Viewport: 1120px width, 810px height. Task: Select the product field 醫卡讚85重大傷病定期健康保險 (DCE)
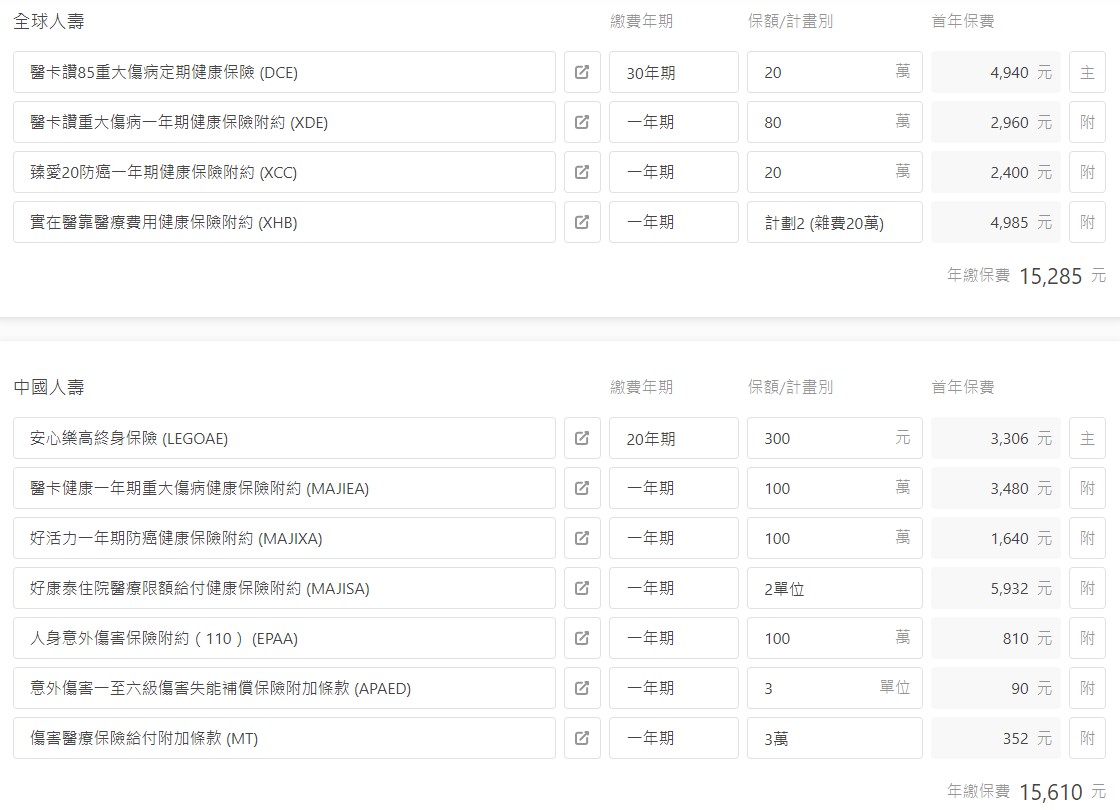(x=284, y=72)
